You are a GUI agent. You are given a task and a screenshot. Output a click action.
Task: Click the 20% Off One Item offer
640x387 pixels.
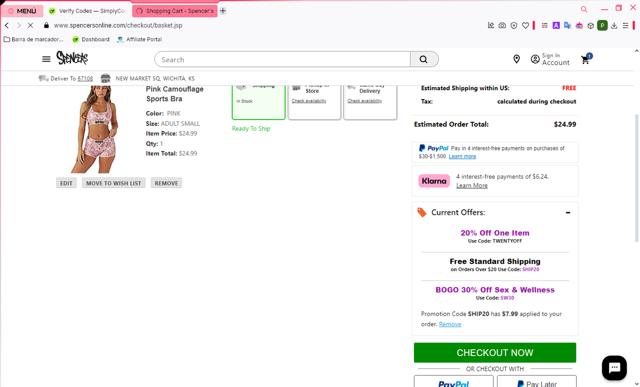coord(495,233)
